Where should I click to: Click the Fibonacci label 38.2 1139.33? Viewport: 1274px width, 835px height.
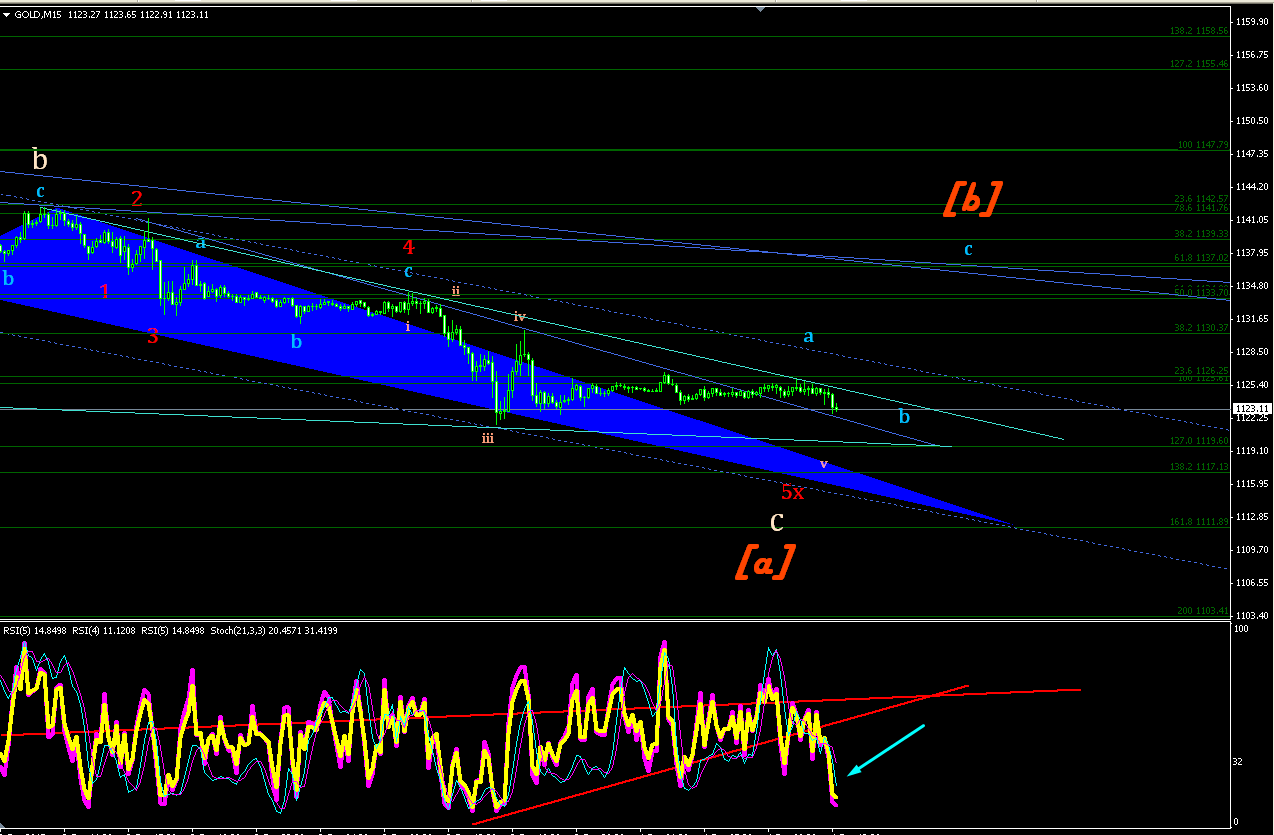pyautogui.click(x=1200, y=234)
